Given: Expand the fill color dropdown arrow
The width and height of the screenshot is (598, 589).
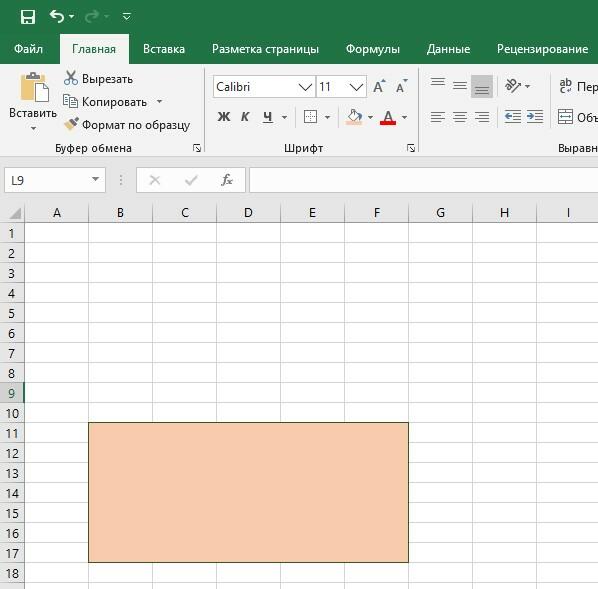Looking at the screenshot, I should (370, 117).
